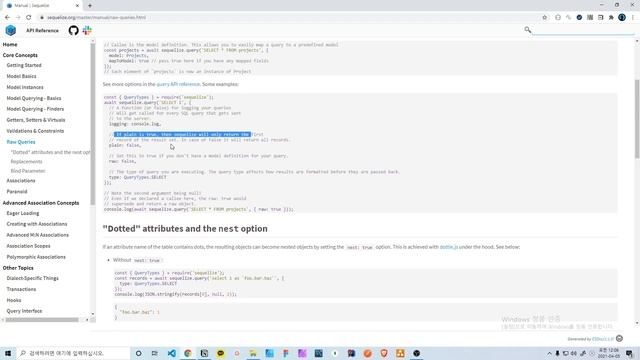The image size is (640, 360).
Task: Jump to the Replacements section
Action: pos(27,162)
